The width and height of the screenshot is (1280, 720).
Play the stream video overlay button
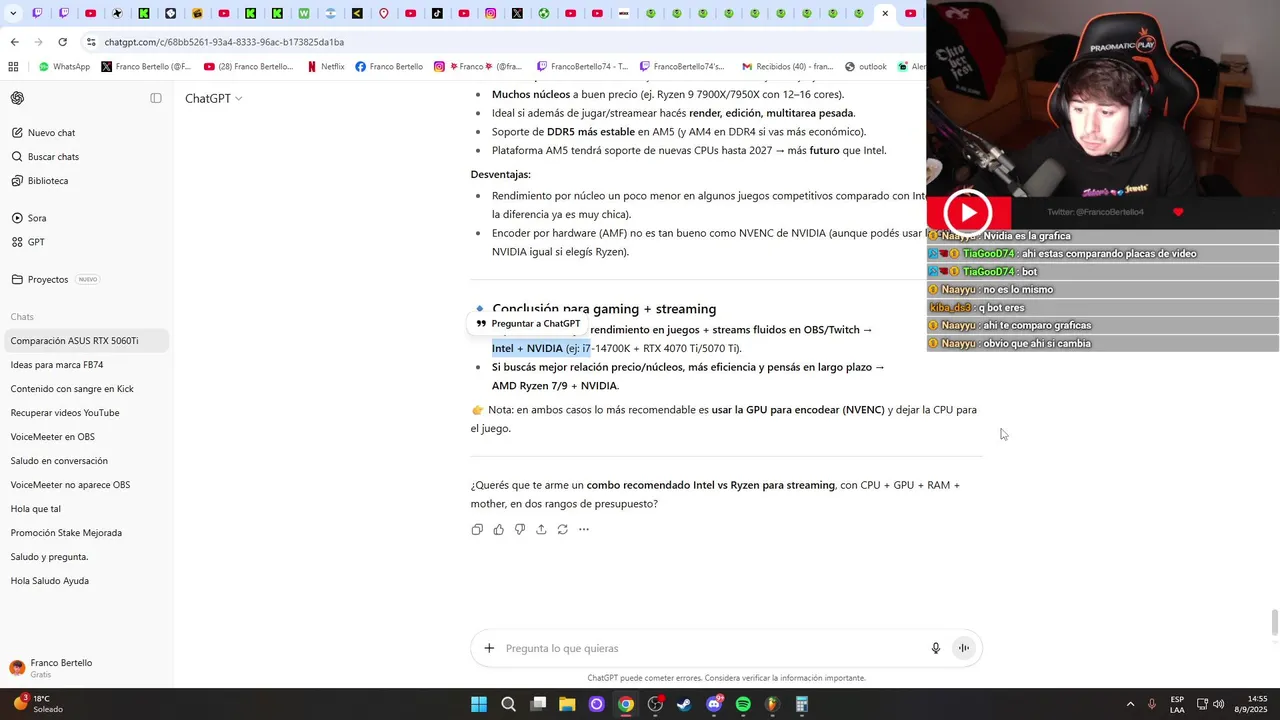[x=968, y=212]
